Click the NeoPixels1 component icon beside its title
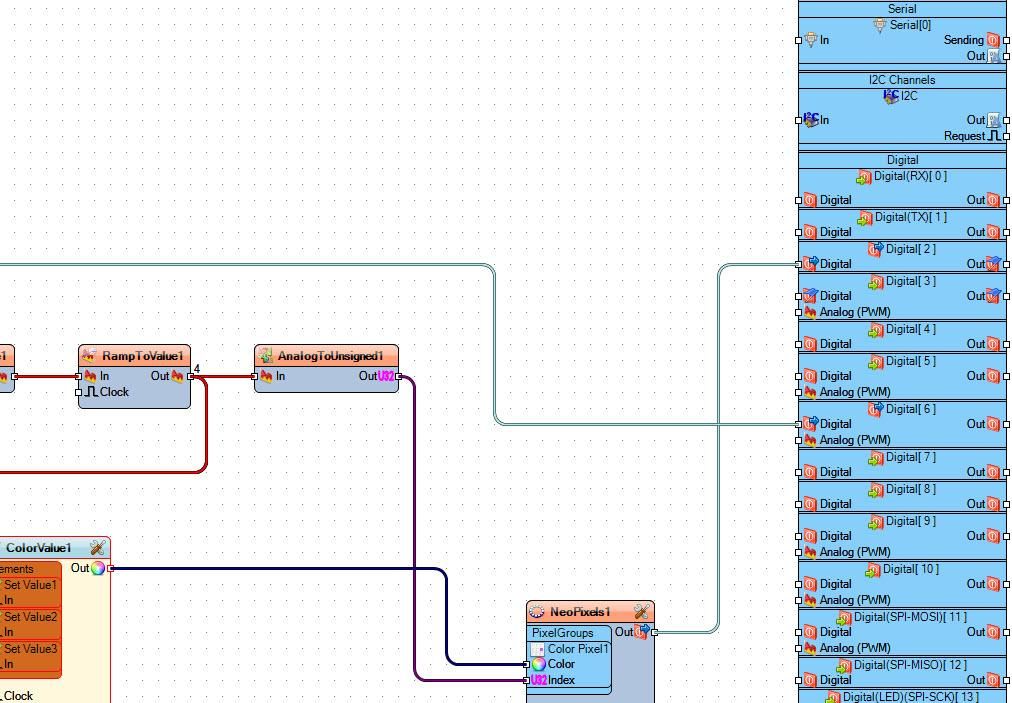The width and height of the screenshot is (1012, 703). [537, 611]
